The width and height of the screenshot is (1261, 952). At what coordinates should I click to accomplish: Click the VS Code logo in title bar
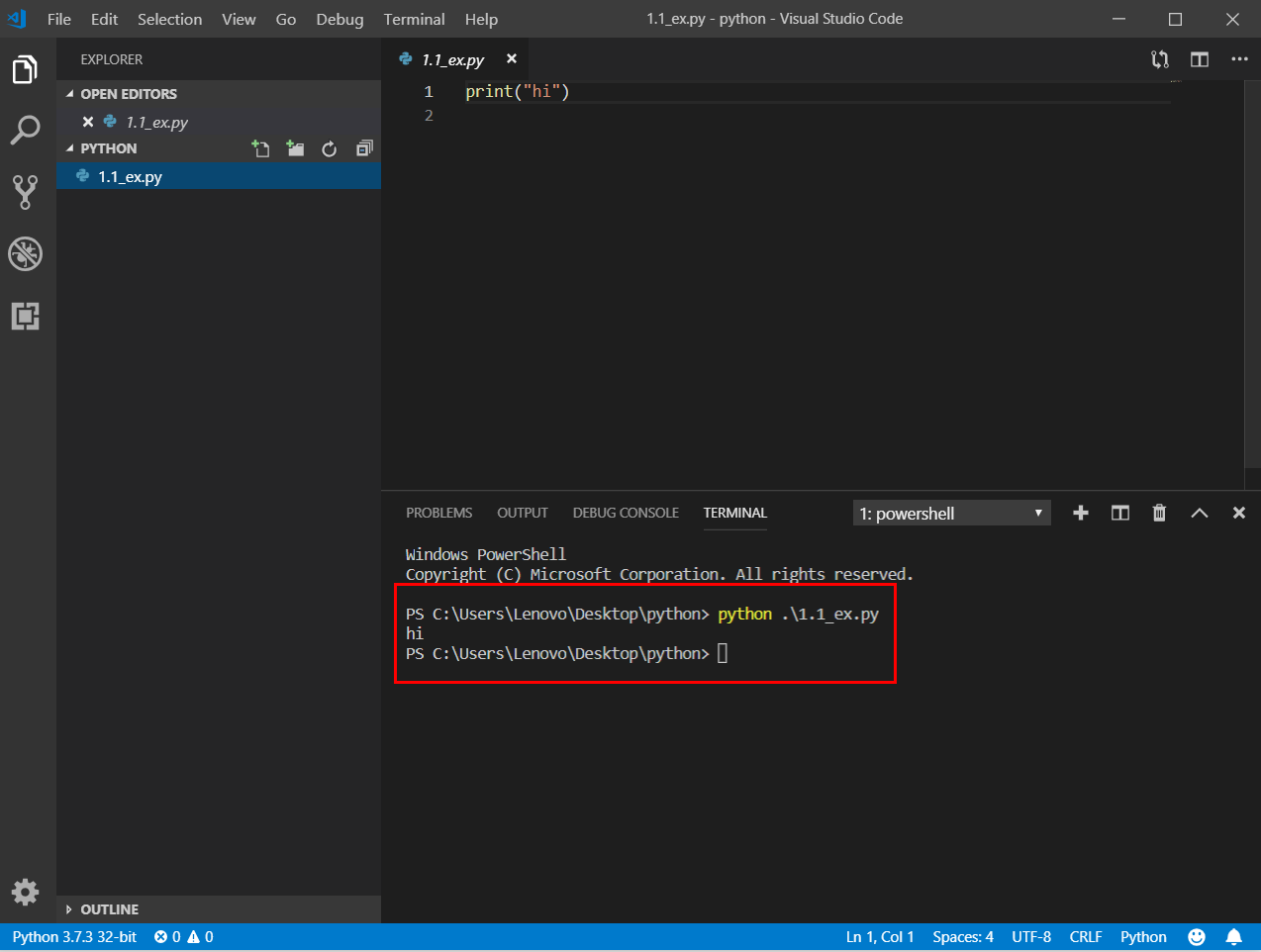17,19
